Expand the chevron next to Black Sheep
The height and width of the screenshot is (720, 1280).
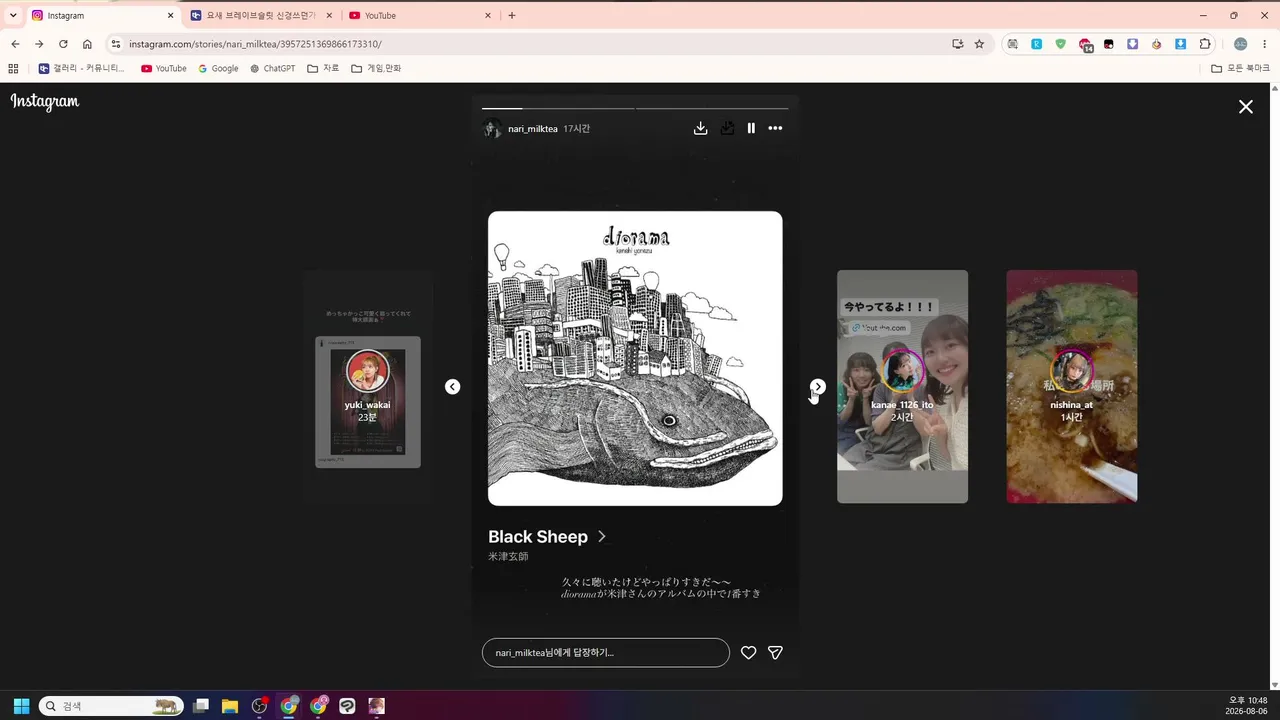tap(602, 537)
